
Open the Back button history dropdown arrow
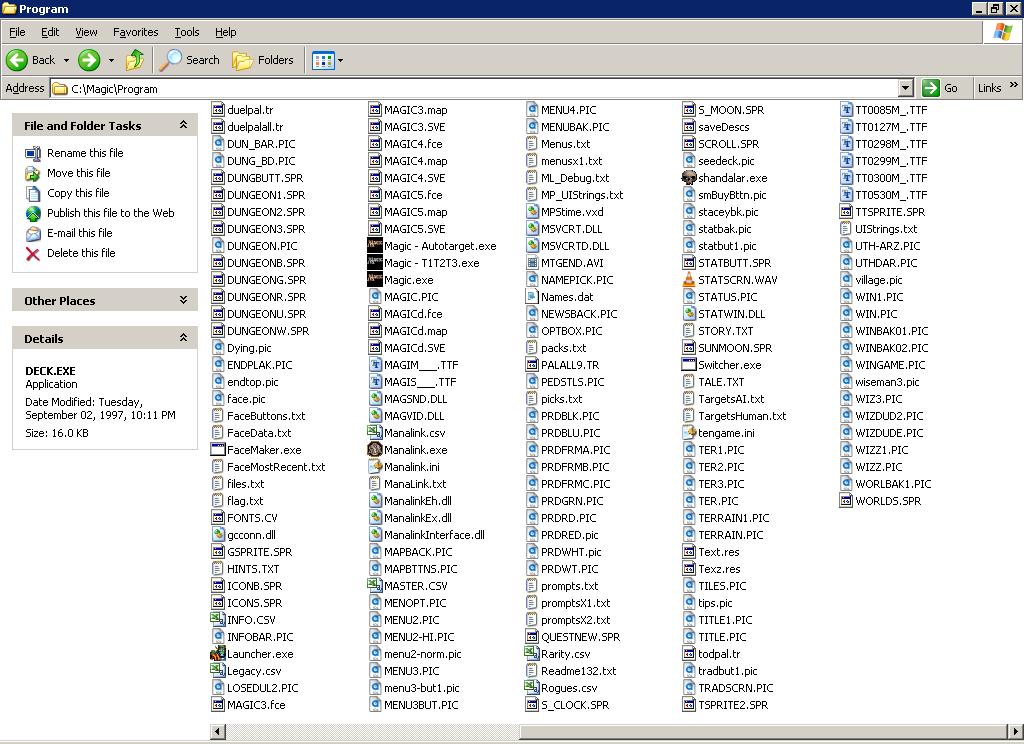pos(66,61)
